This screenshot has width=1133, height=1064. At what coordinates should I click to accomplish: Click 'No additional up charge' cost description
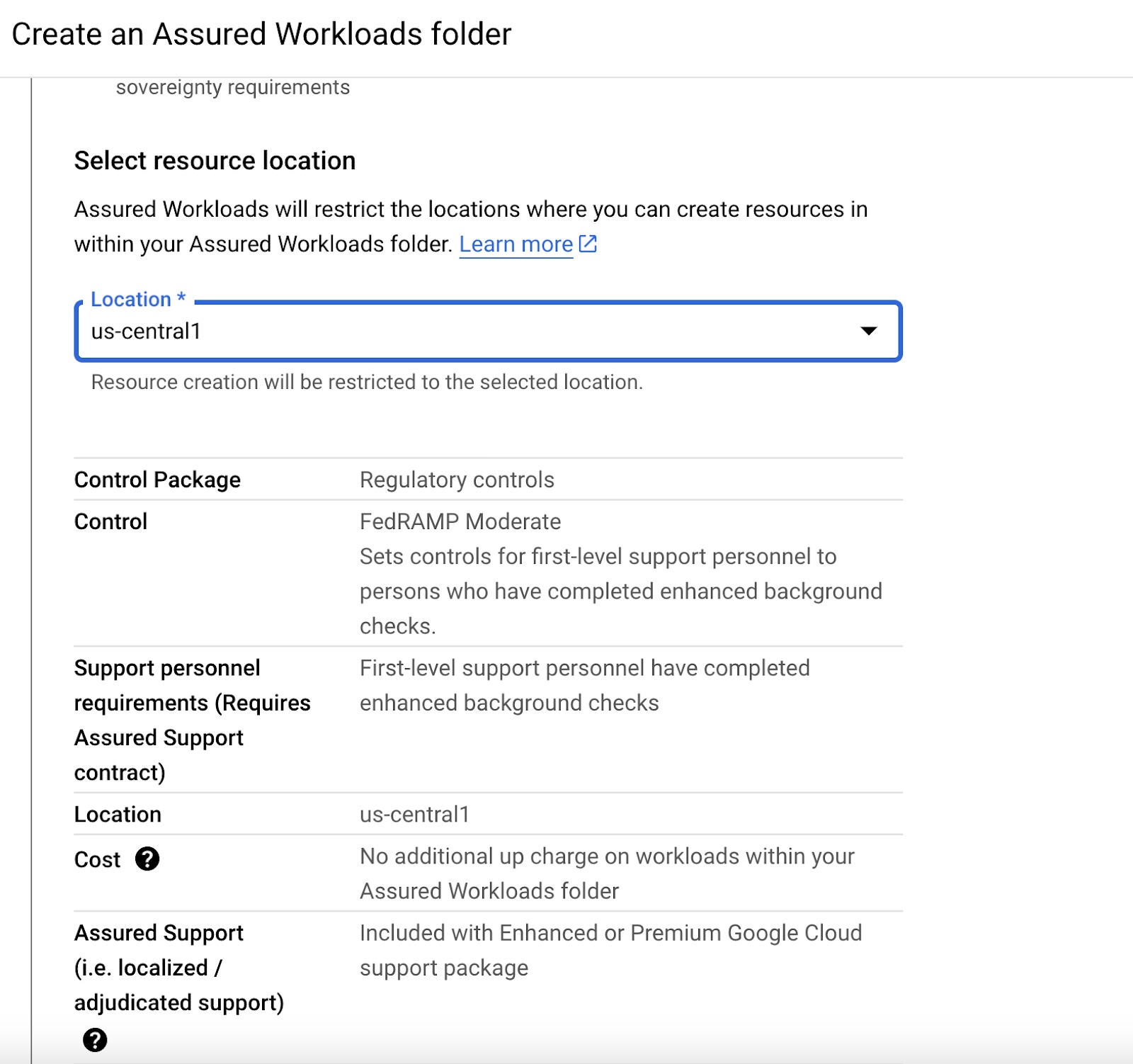tap(607, 873)
